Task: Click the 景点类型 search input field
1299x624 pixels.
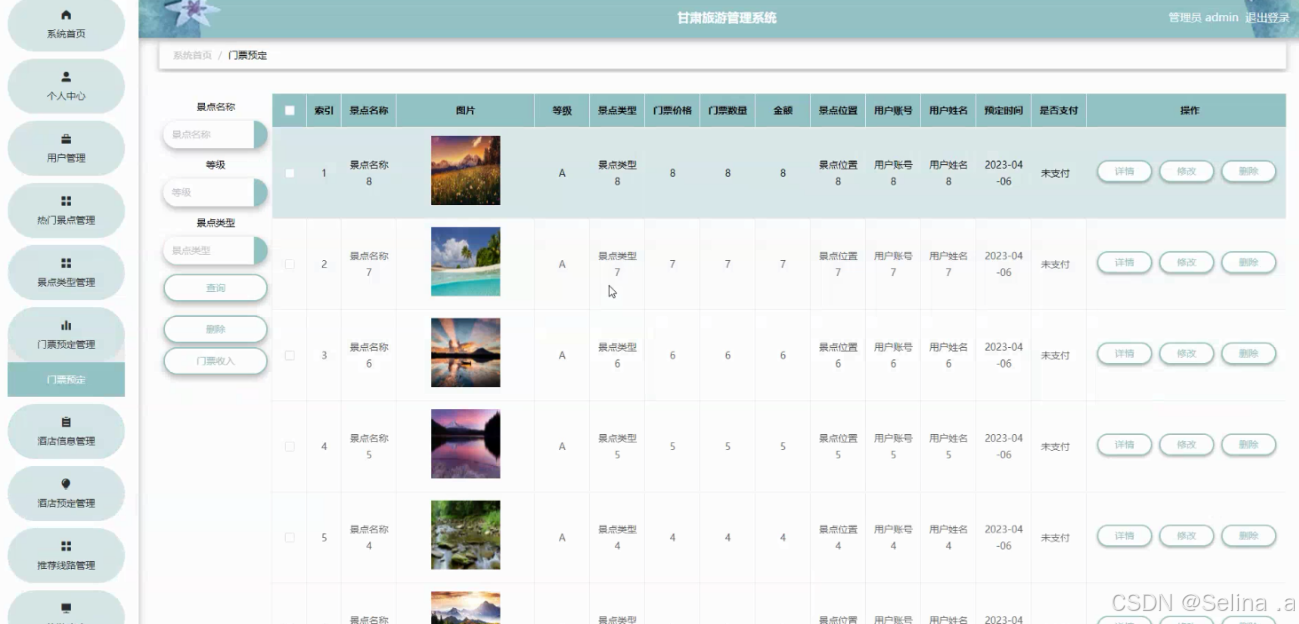Action: (x=214, y=251)
